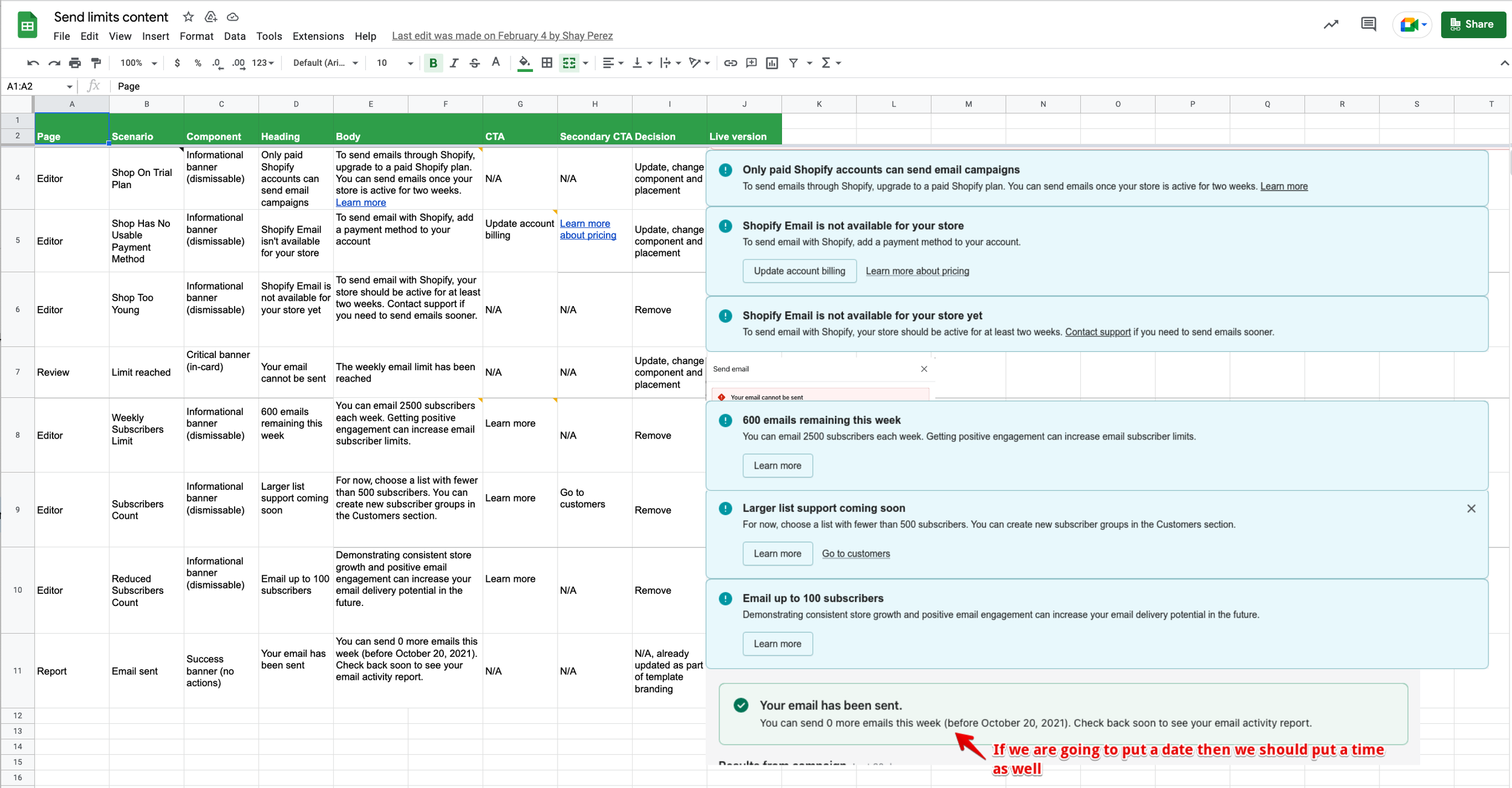Image resolution: width=1512 pixels, height=788 pixels.
Task: Apply currency format with dollar icon
Action: coord(177,63)
